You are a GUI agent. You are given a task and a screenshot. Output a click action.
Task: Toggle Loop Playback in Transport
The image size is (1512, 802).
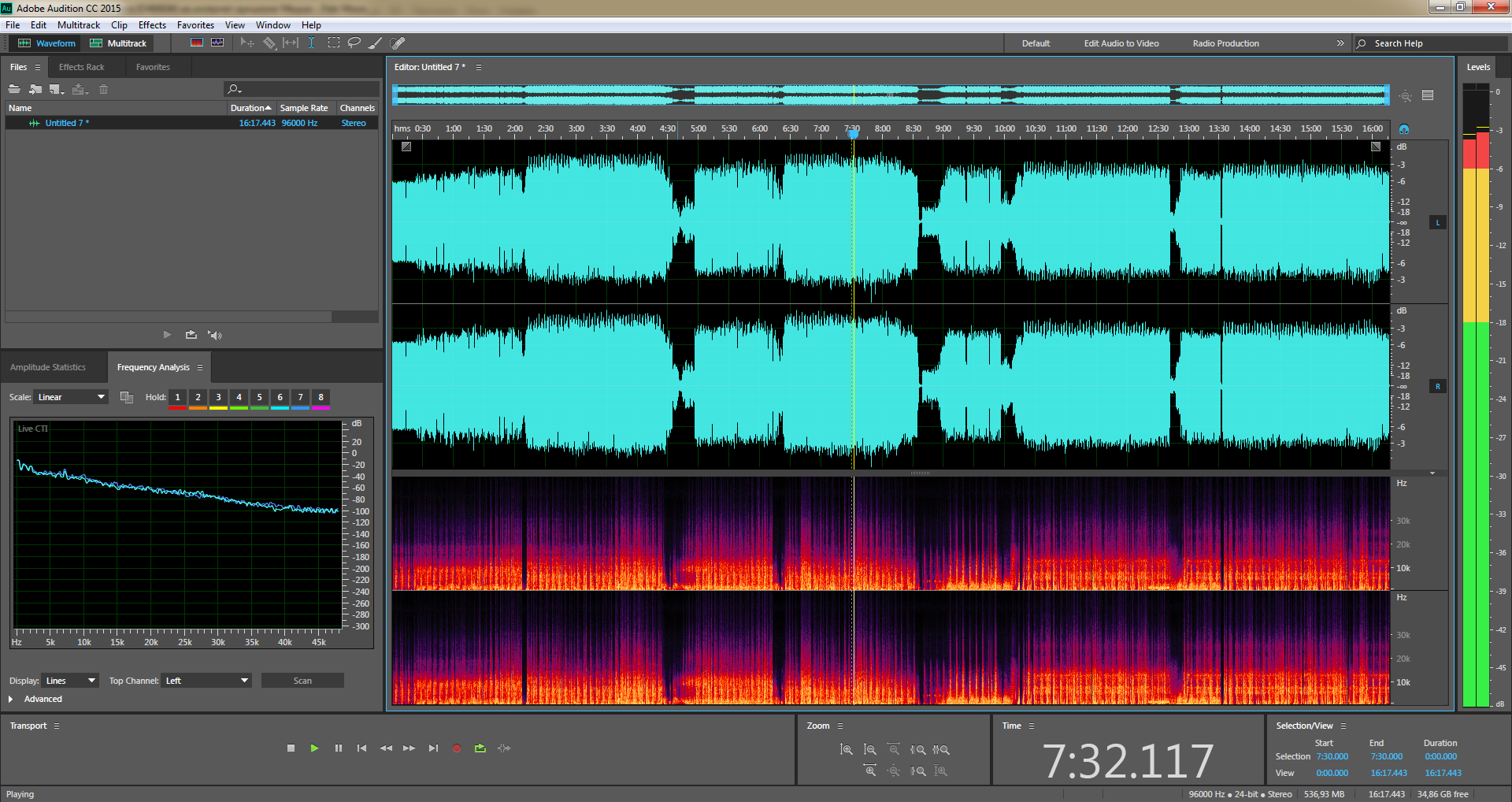coord(480,748)
